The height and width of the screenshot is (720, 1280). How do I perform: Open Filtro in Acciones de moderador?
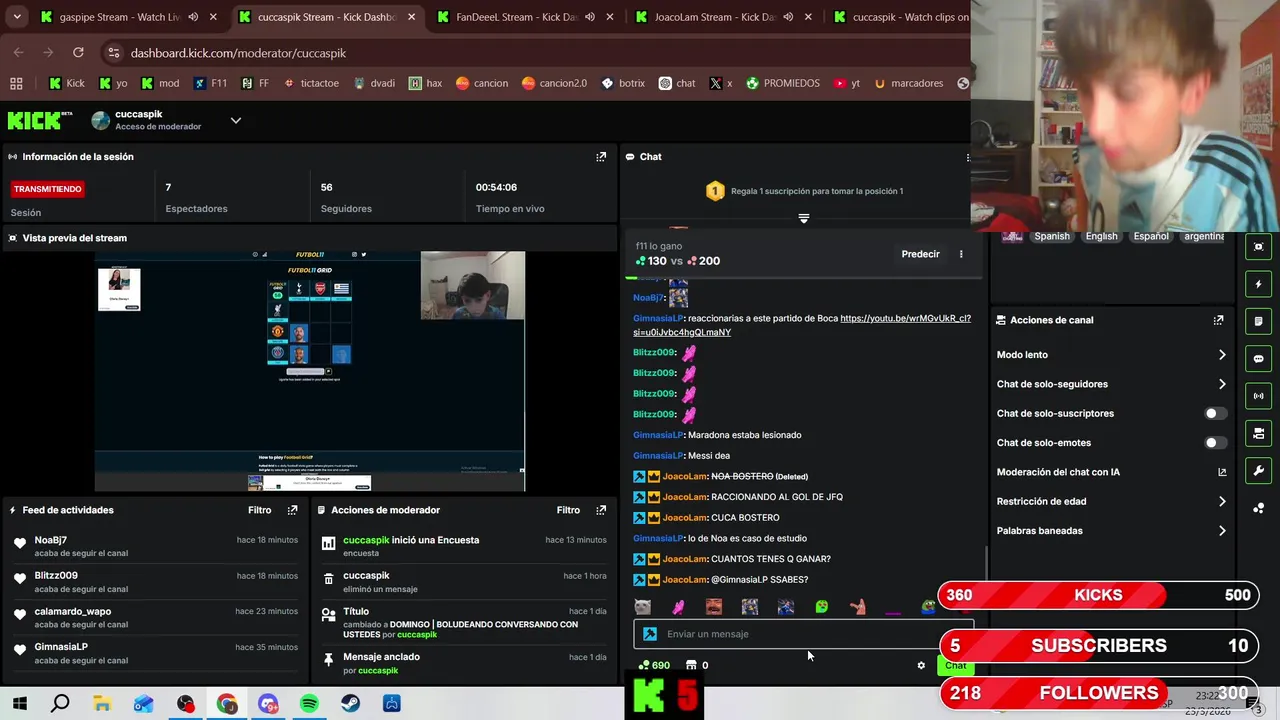point(568,510)
